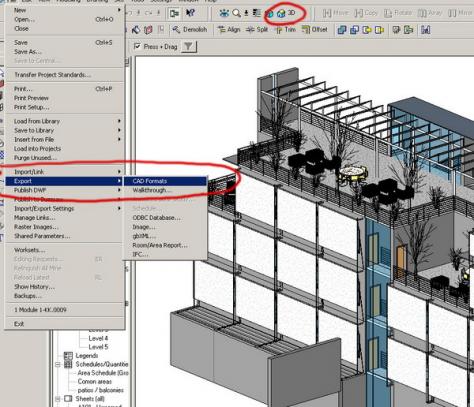Select the Offset tool
The height and width of the screenshot is (407, 474).
pos(315,30)
